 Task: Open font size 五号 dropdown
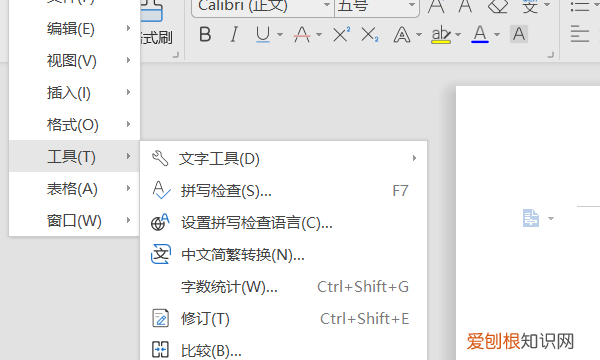pos(412,5)
